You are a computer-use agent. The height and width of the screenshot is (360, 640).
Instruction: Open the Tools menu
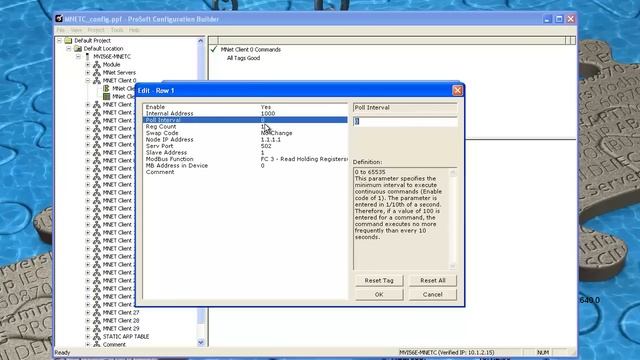117,30
